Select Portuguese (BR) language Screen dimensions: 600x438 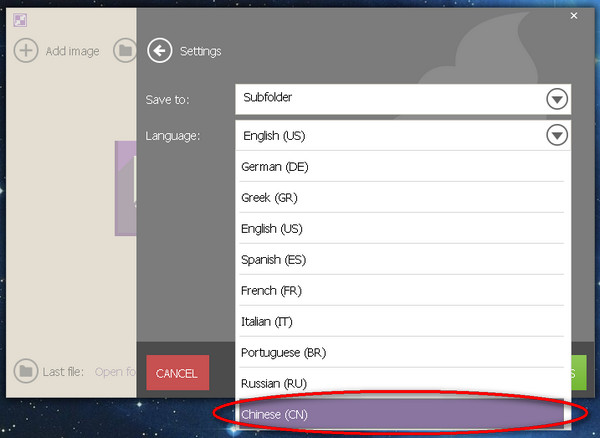402,352
